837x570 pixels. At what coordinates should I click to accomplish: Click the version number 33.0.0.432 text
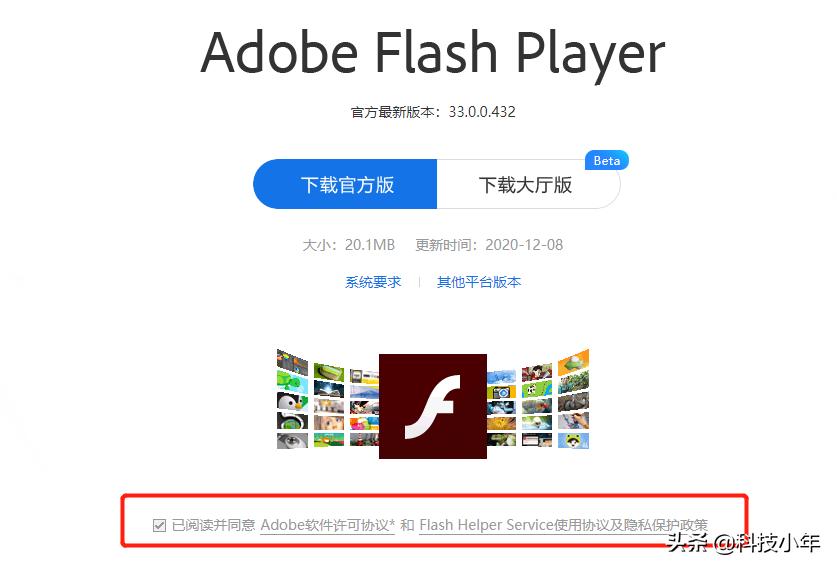tap(482, 112)
